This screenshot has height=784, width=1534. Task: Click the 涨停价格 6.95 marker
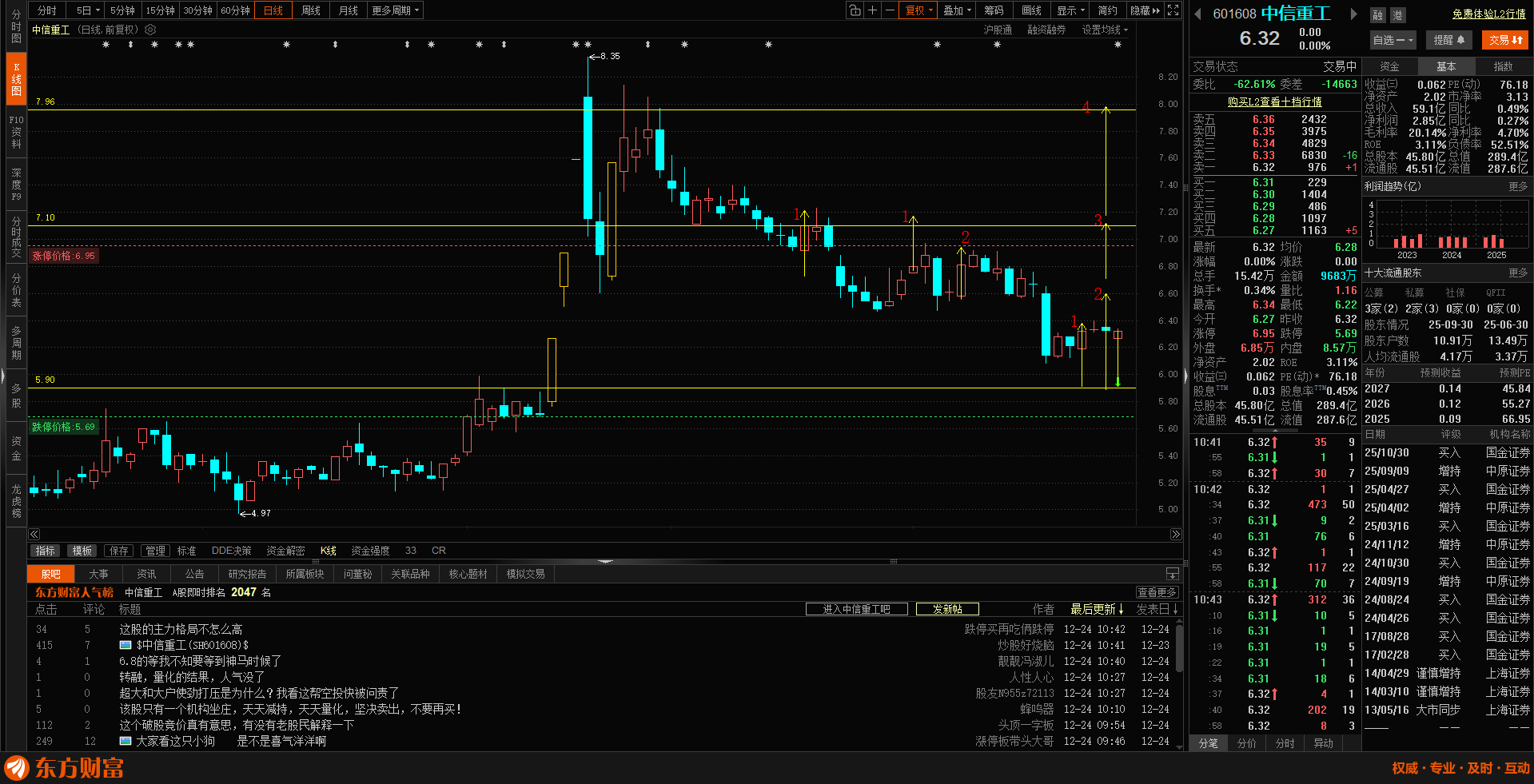[63, 256]
